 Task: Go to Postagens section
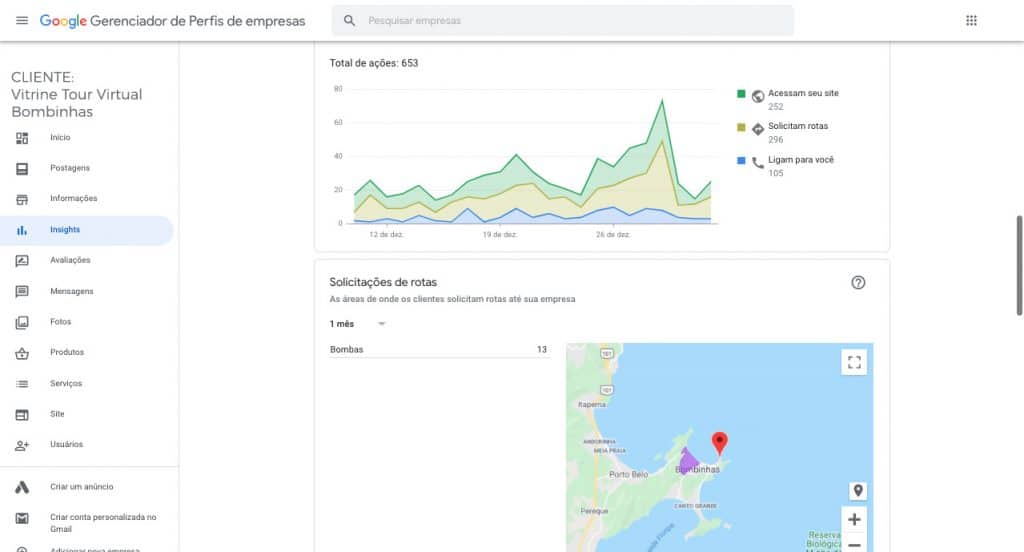[x=70, y=168]
